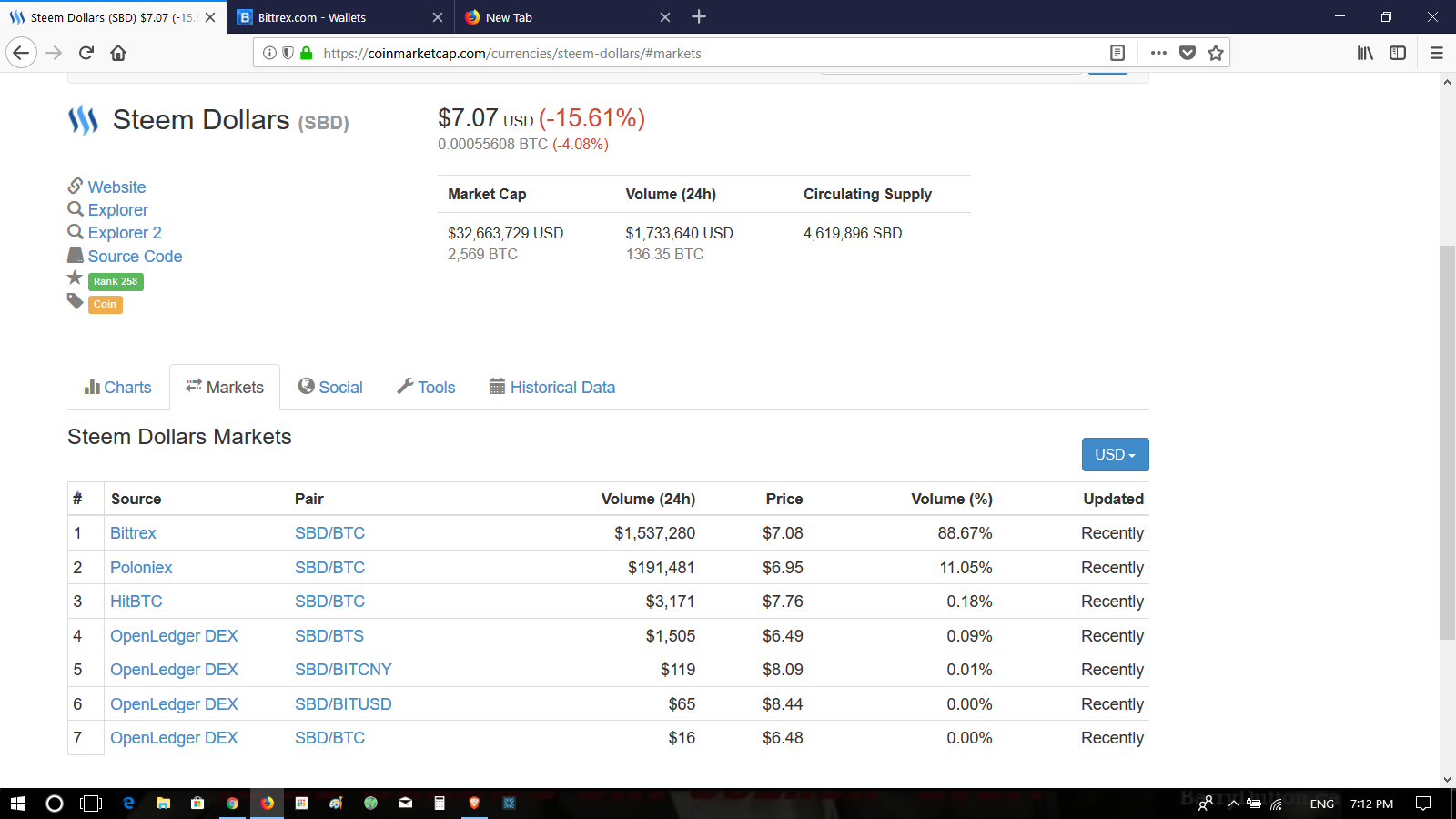Switch to the Social tab
Screen dimensions: 1456x819
(x=330, y=387)
